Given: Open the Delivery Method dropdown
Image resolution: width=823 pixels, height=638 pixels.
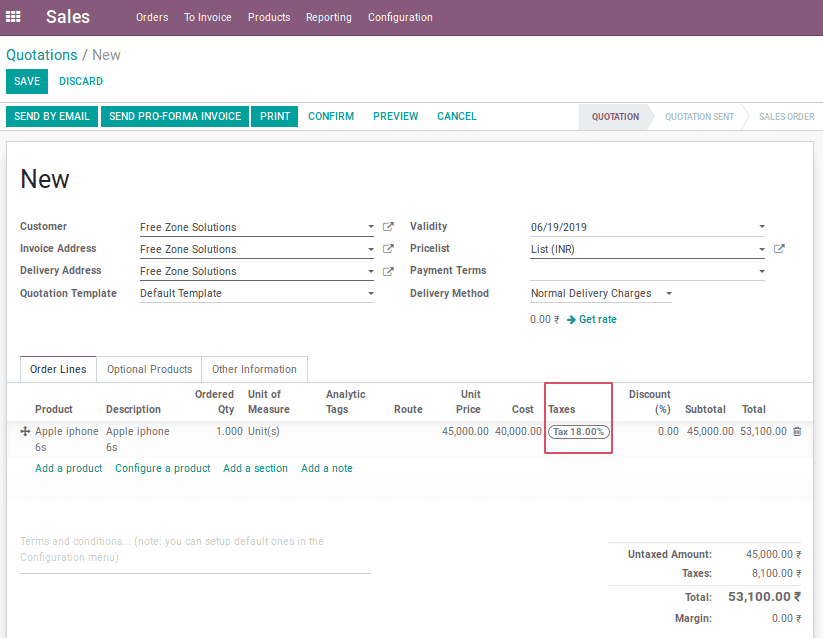Looking at the screenshot, I should (669, 293).
